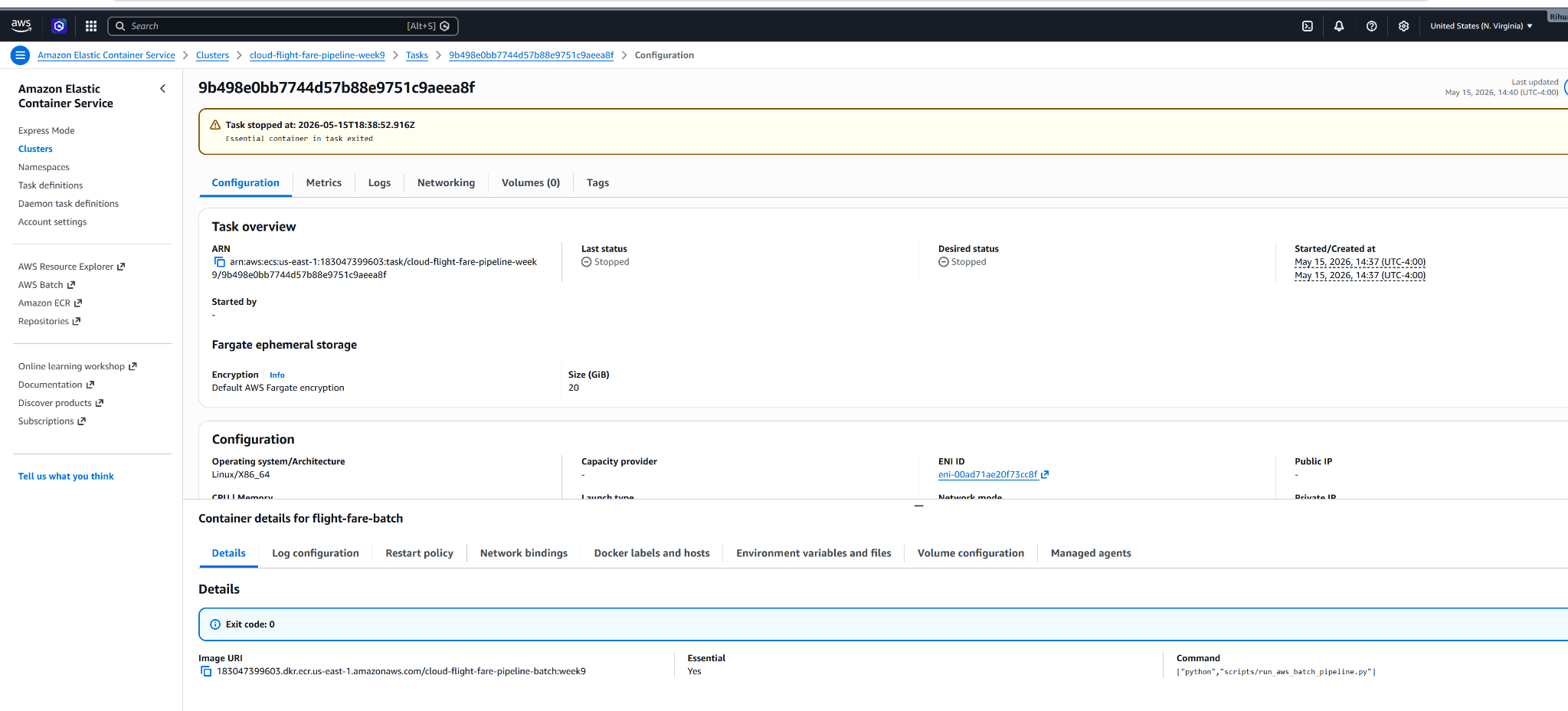Open the Amazon Q assistant icon in the top bar

[x=59, y=26]
